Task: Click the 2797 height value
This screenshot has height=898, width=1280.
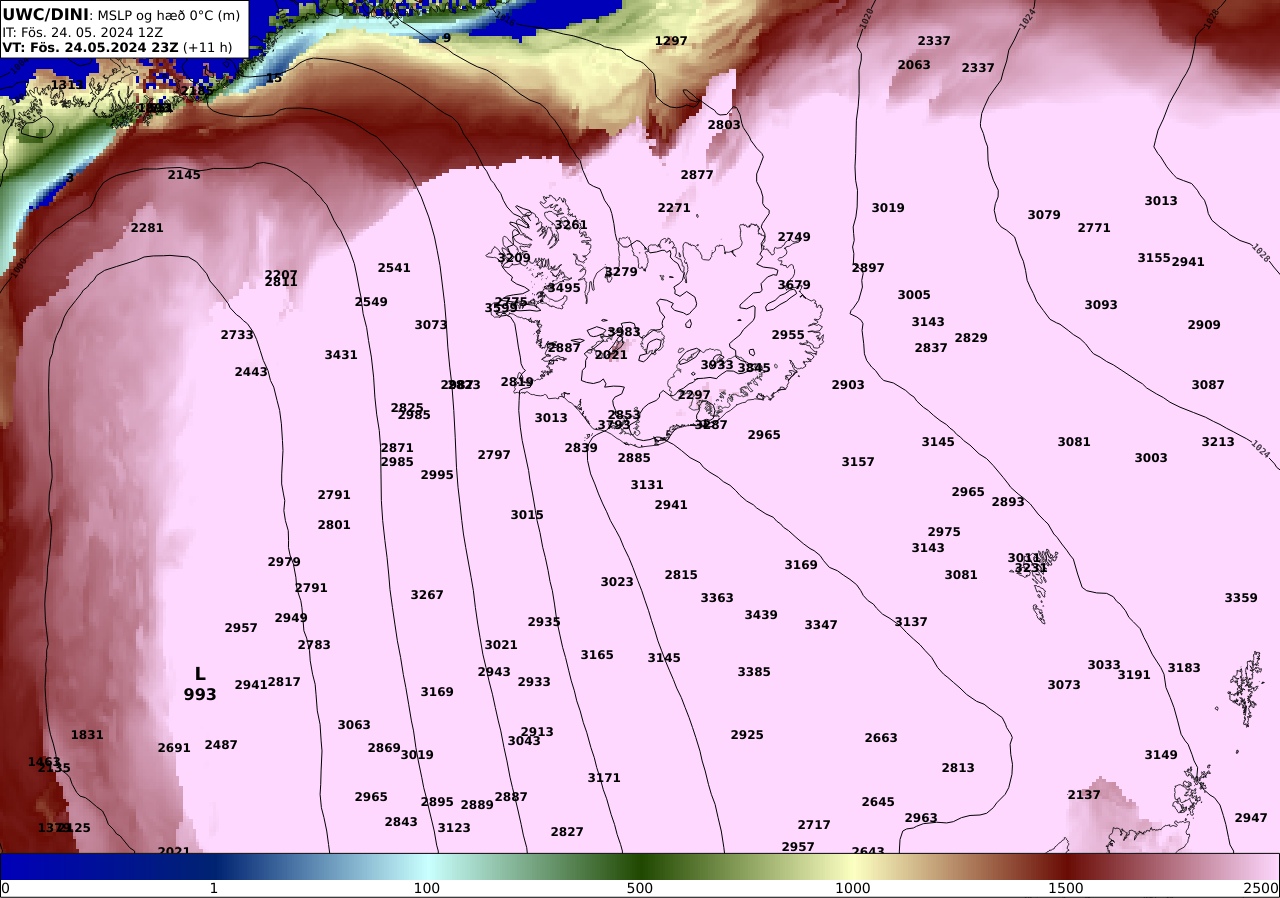Action: pos(494,455)
